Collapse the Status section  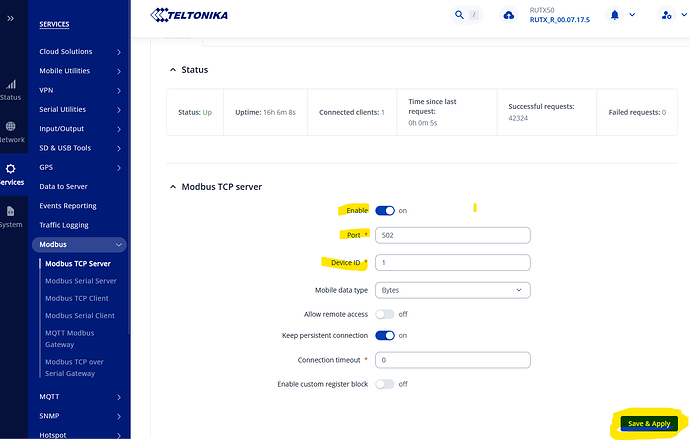(173, 70)
